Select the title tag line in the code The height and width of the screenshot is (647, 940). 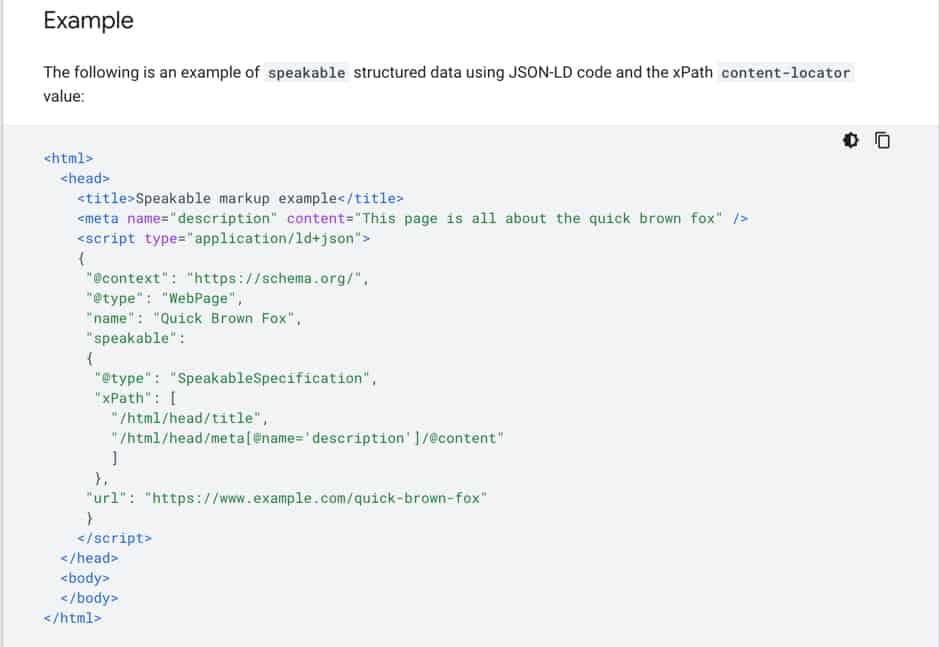coord(240,198)
